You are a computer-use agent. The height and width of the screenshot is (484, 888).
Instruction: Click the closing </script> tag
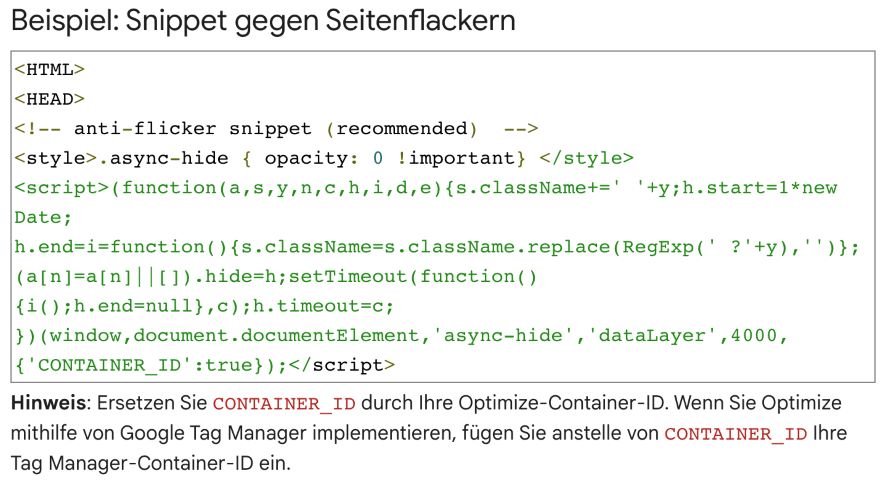click(x=351, y=365)
